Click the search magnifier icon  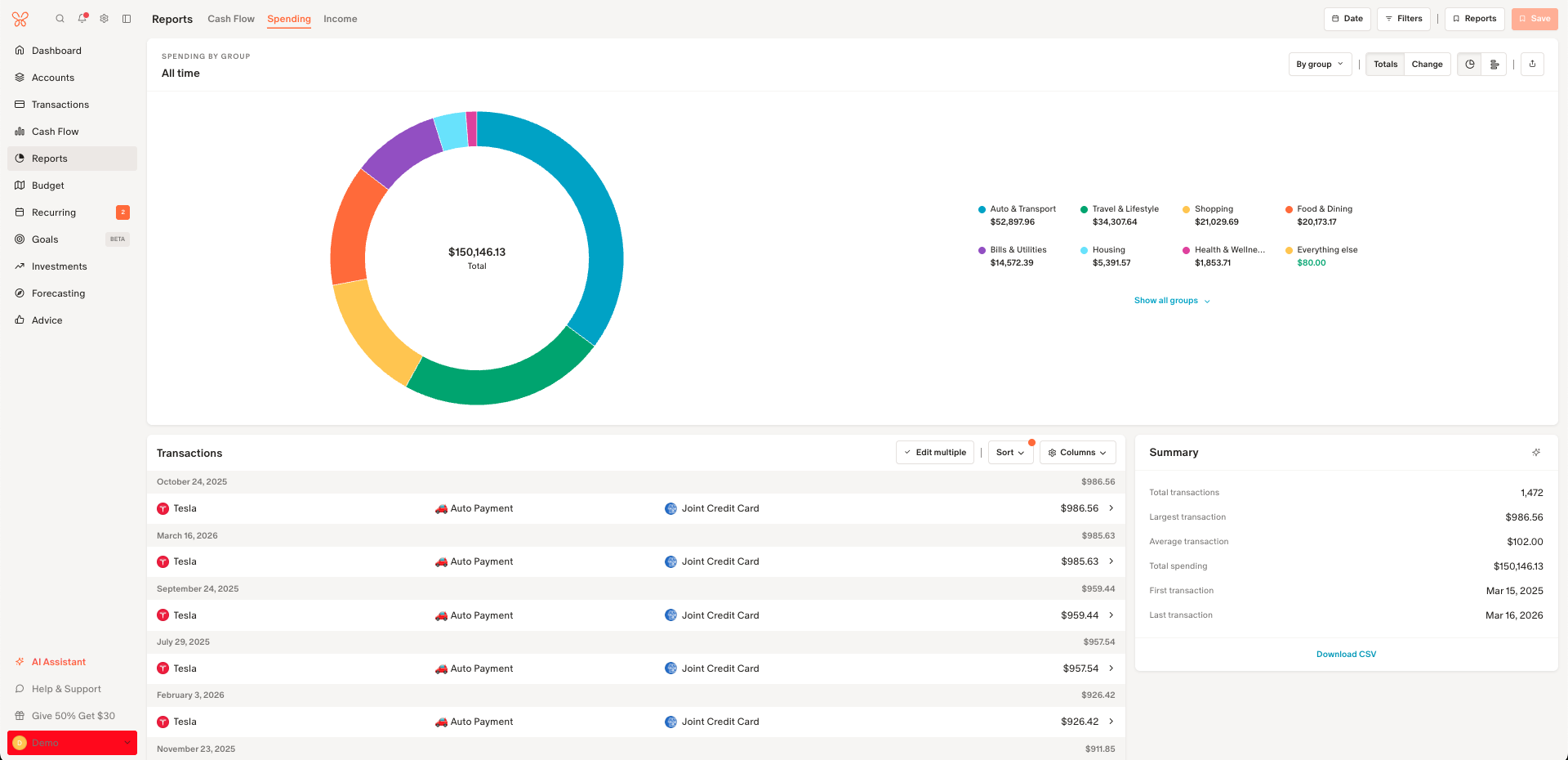tap(60, 19)
